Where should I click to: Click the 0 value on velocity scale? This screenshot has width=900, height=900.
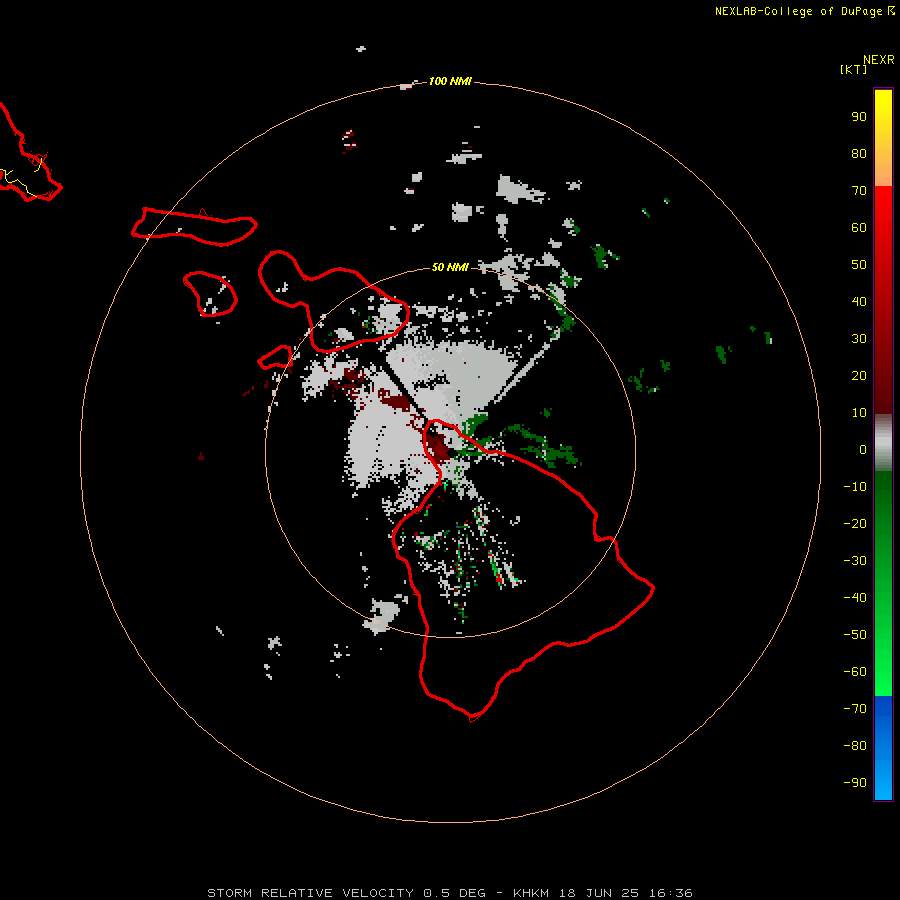(863, 449)
